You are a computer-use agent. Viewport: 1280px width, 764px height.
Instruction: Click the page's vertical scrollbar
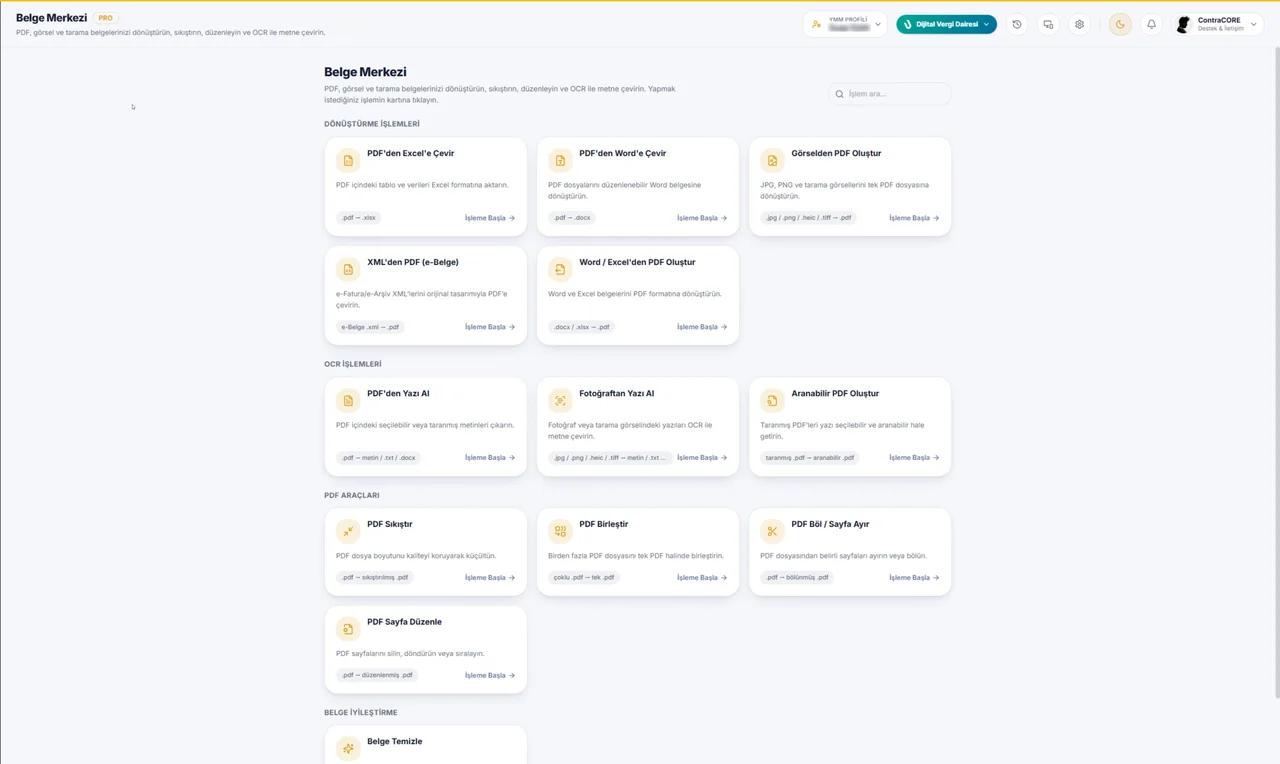pyautogui.click(x=1276, y=372)
